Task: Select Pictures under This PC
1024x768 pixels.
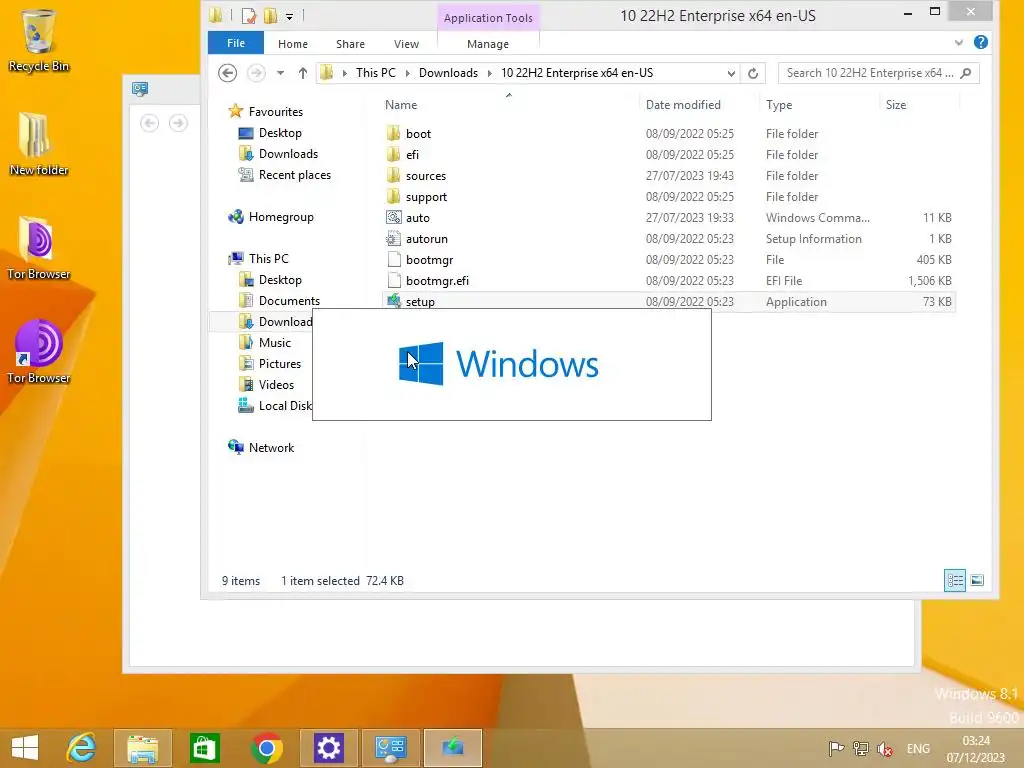Action: [x=280, y=363]
